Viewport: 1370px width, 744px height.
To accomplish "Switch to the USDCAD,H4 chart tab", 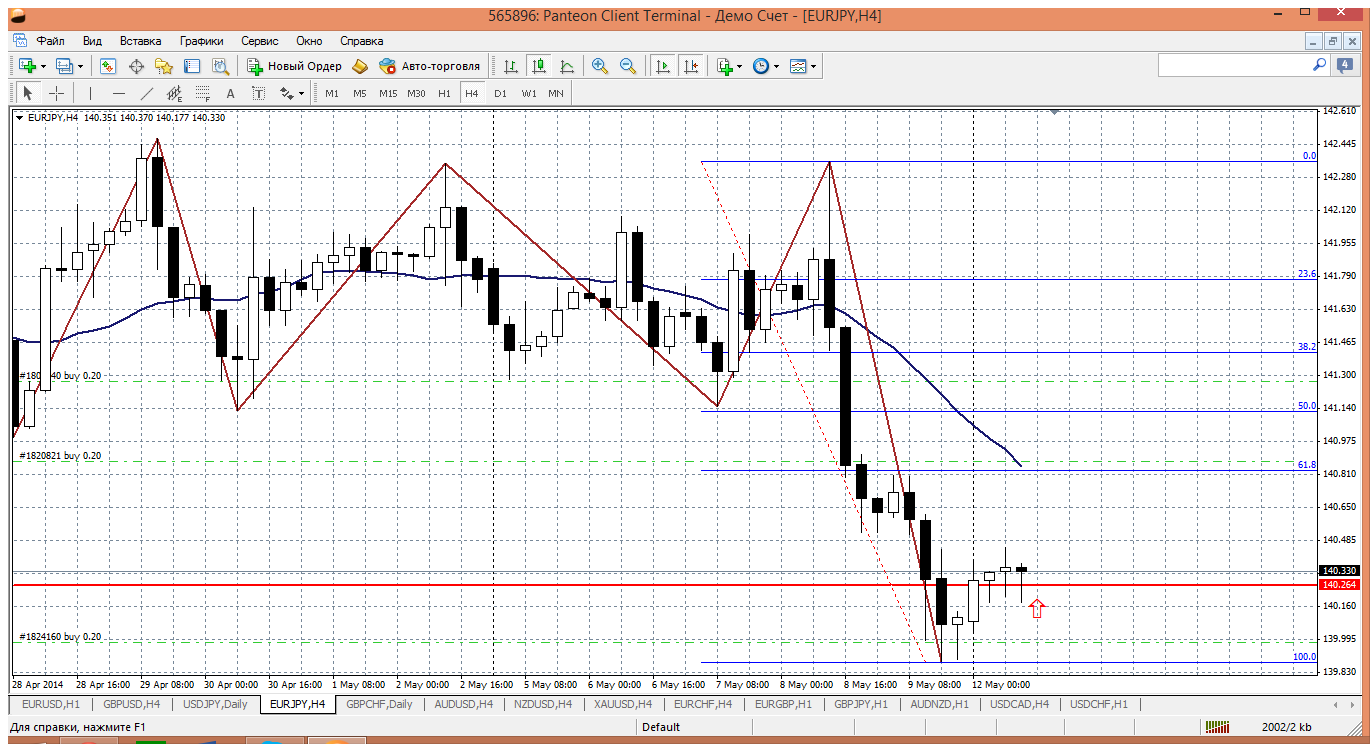I will click(1019, 704).
